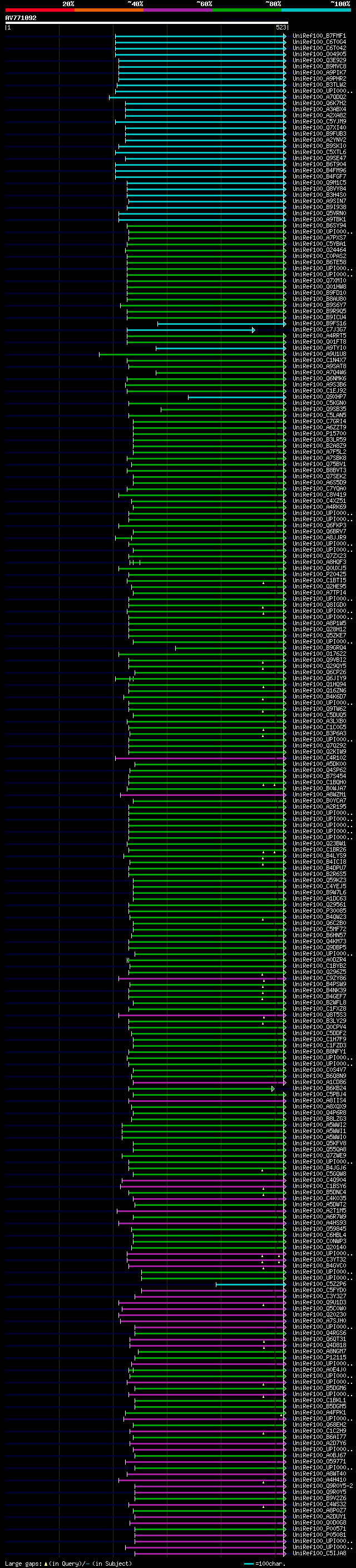Select hit label UniRef100_Q6K7H2
The image size is (356, 1568).
click(319, 103)
